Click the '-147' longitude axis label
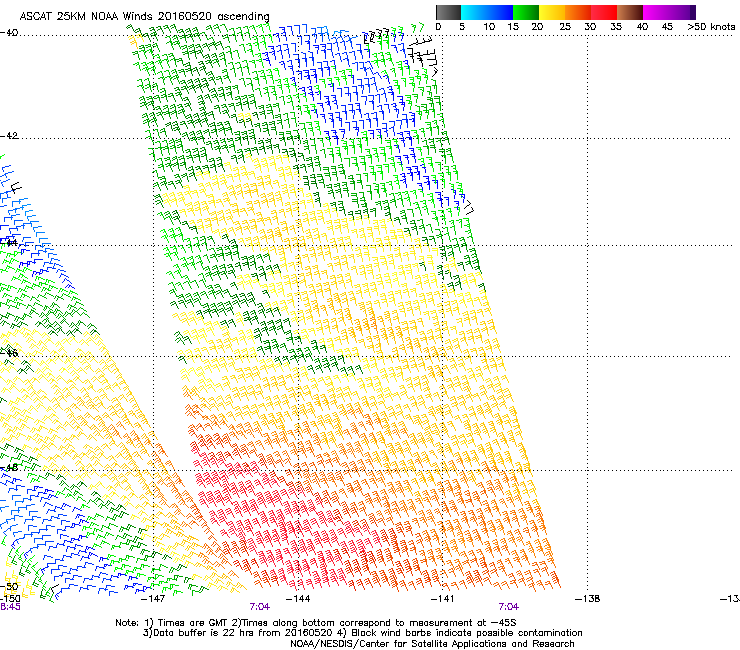The width and height of the screenshot is (740, 650). click(x=153, y=599)
